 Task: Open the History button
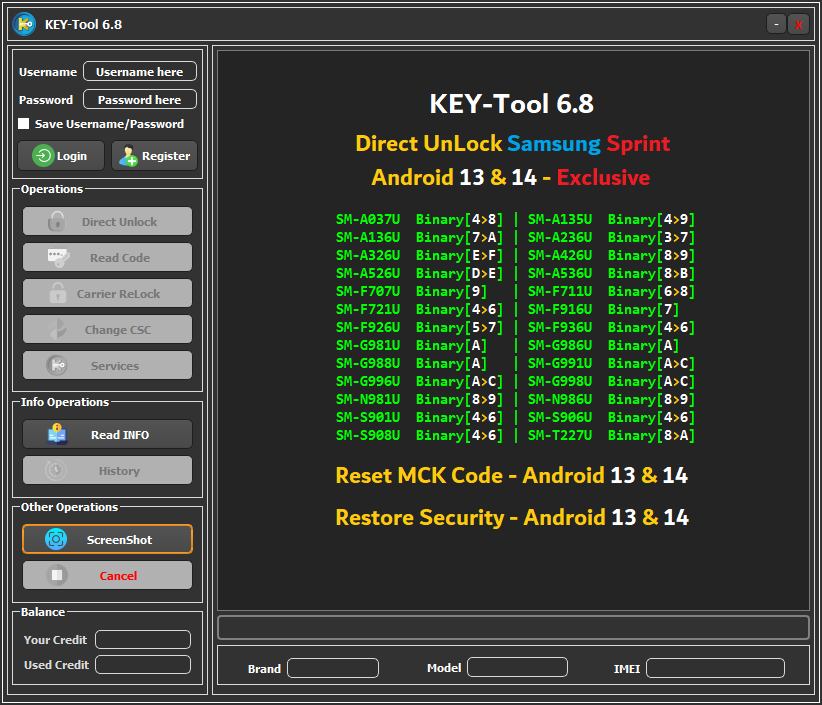[x=107, y=470]
